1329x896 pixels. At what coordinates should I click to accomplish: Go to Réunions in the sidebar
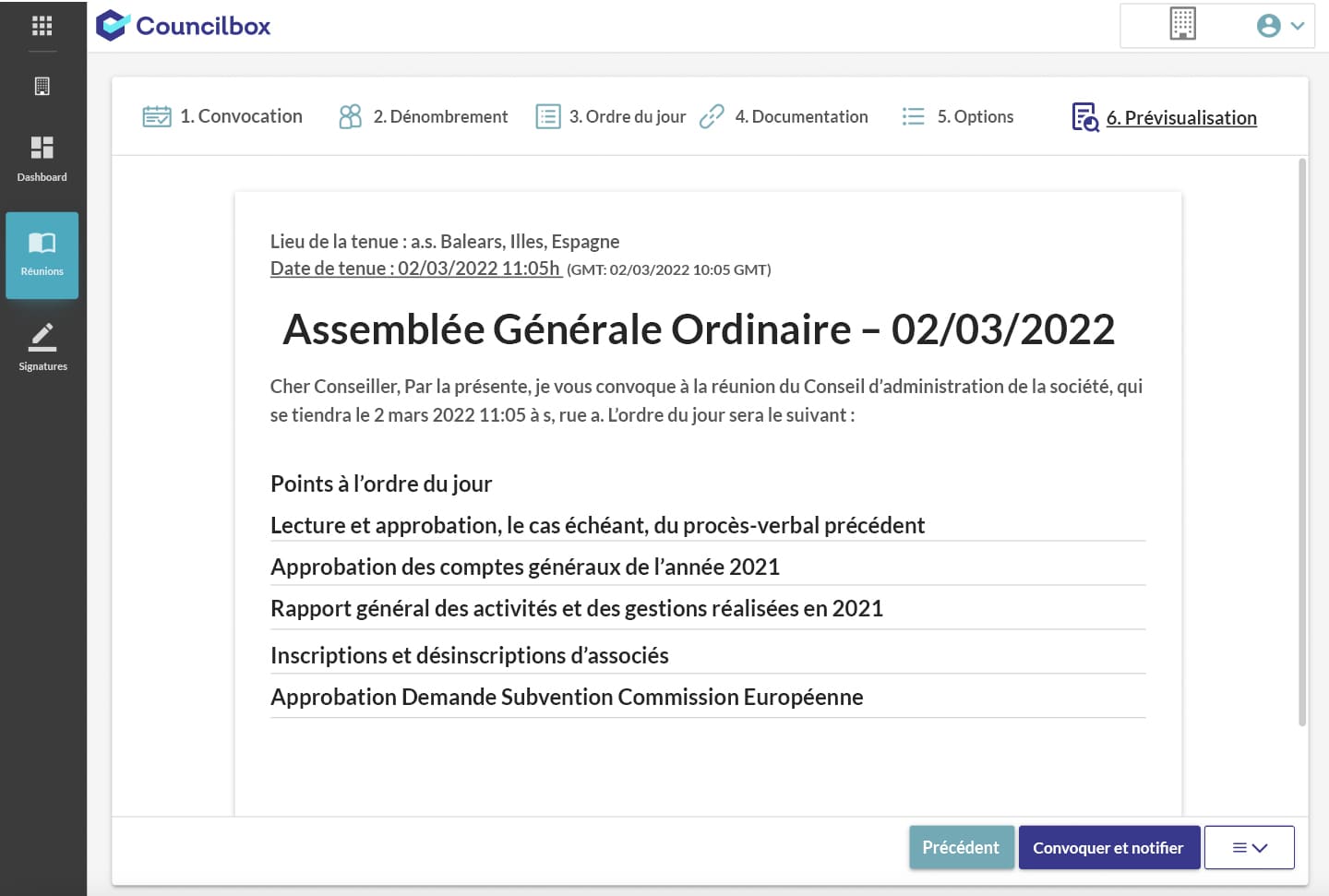click(x=42, y=255)
